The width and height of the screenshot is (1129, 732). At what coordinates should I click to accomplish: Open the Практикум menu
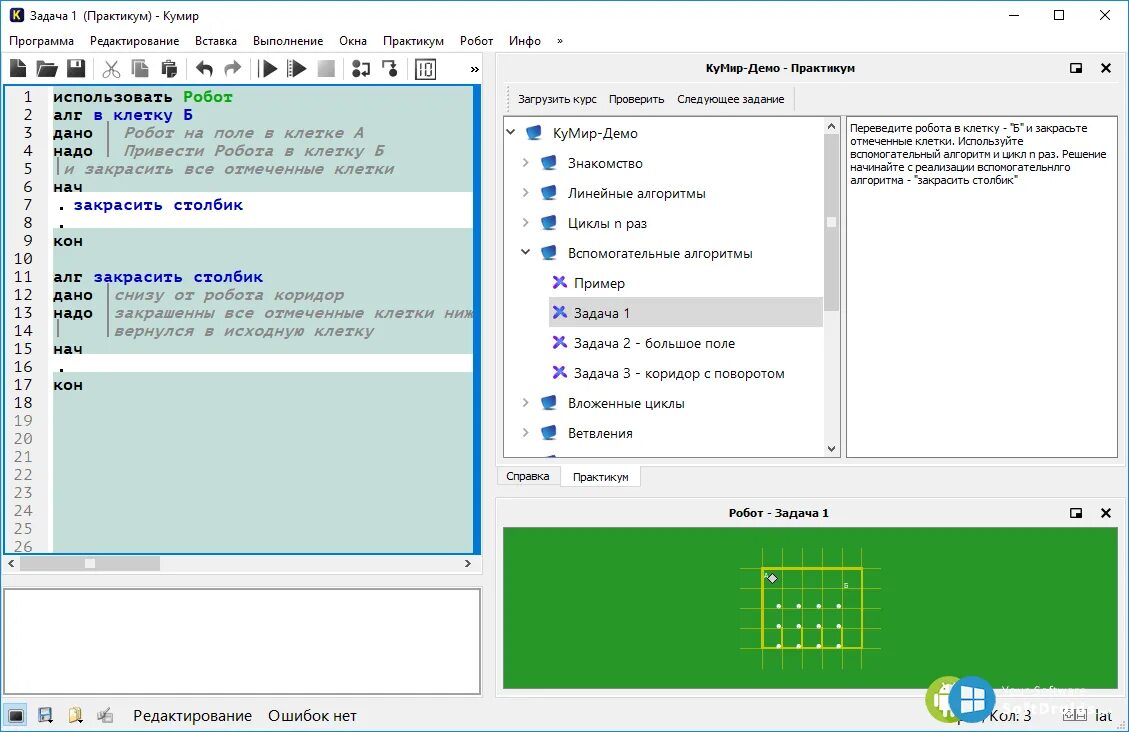click(x=413, y=41)
